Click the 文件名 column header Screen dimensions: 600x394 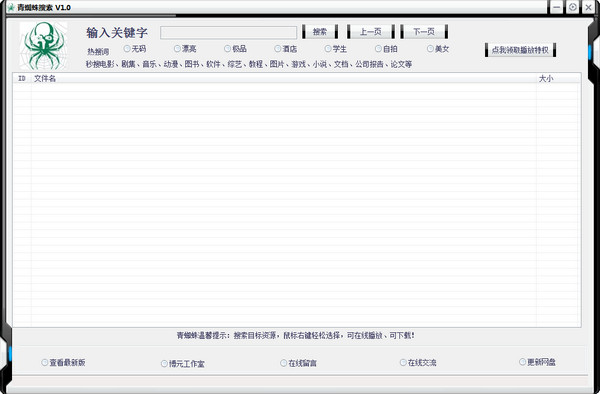click(284, 78)
